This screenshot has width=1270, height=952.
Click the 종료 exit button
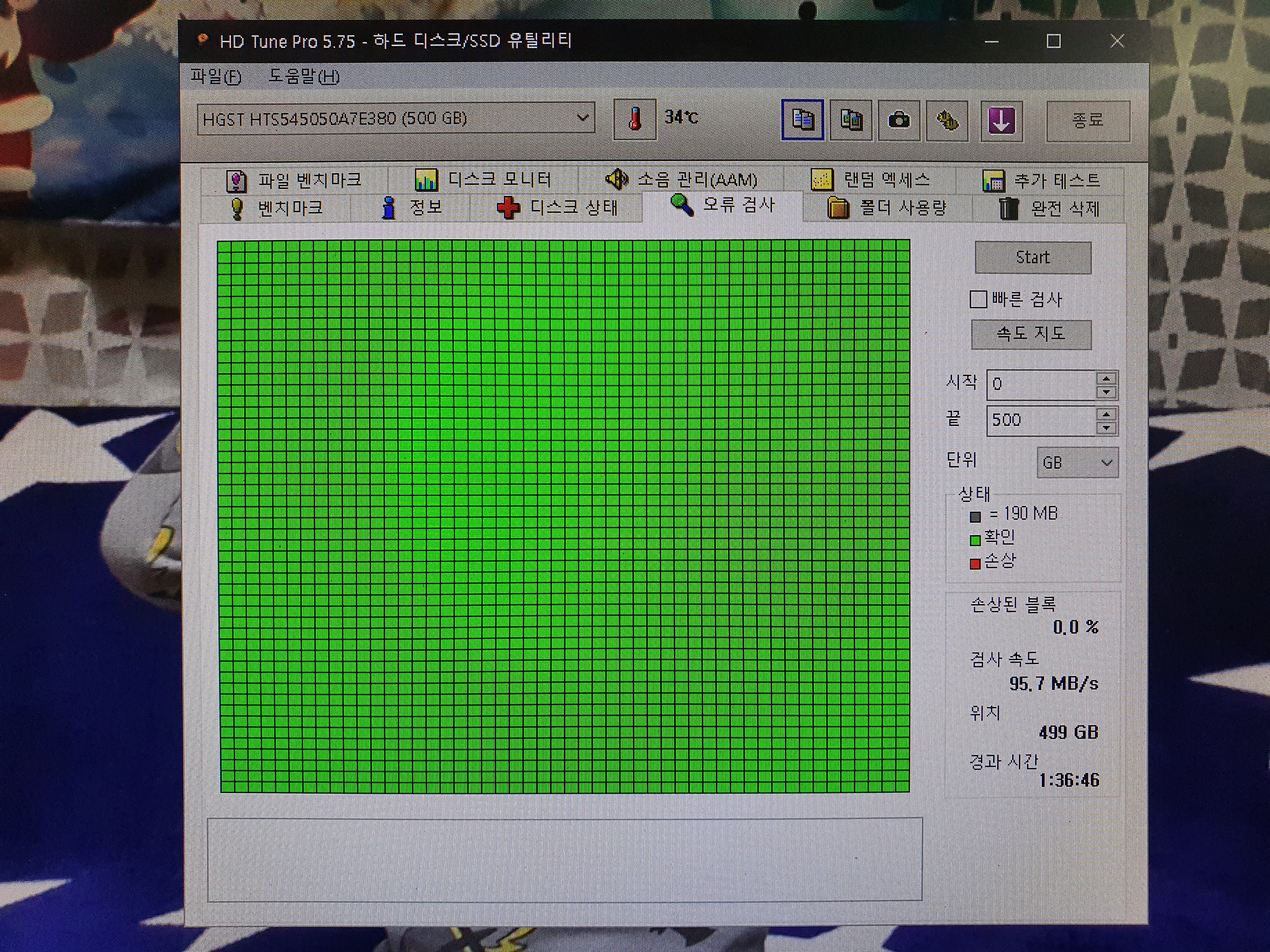pyautogui.click(x=1088, y=121)
